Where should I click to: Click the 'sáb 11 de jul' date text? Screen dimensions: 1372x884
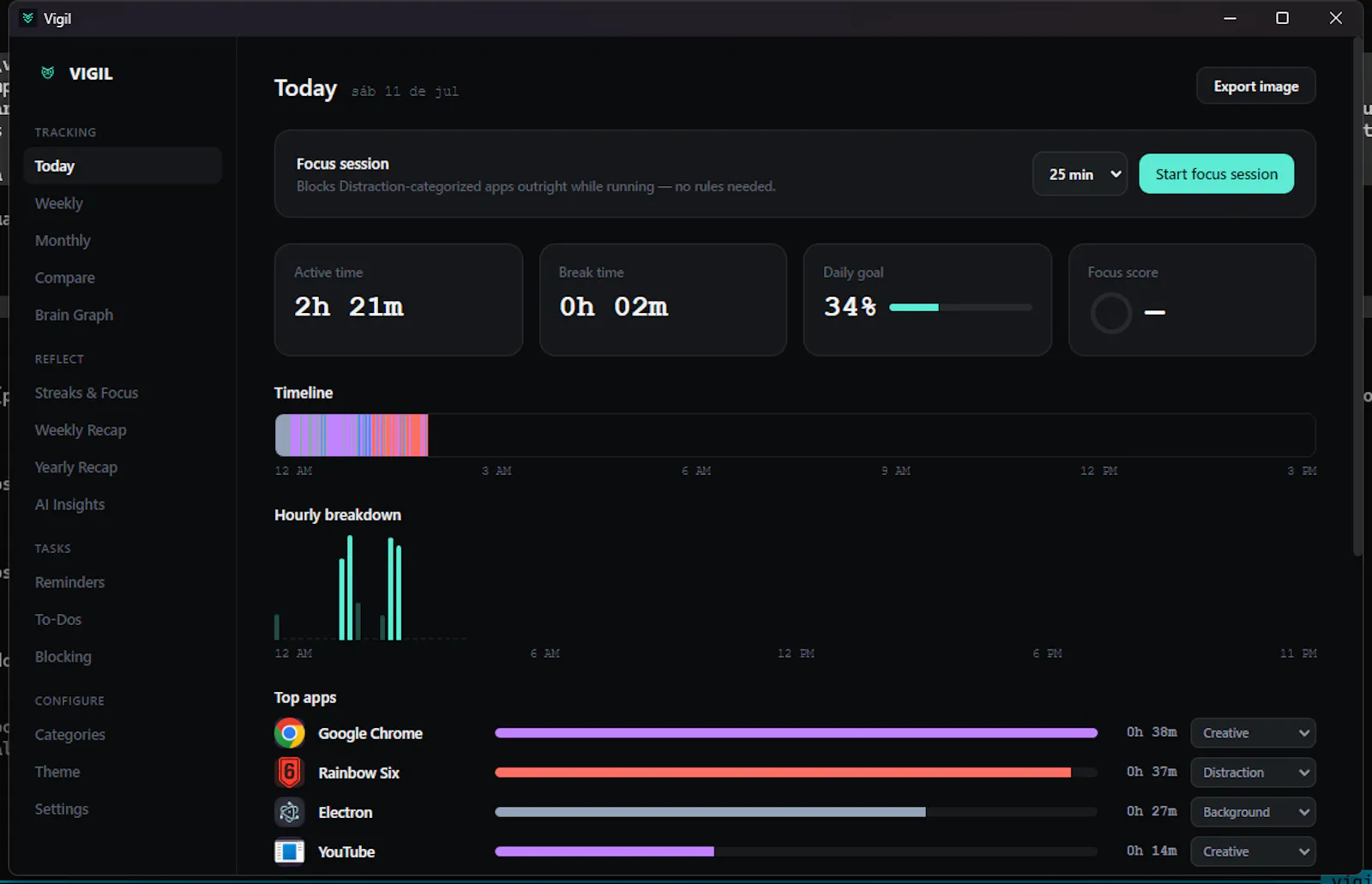coord(405,92)
